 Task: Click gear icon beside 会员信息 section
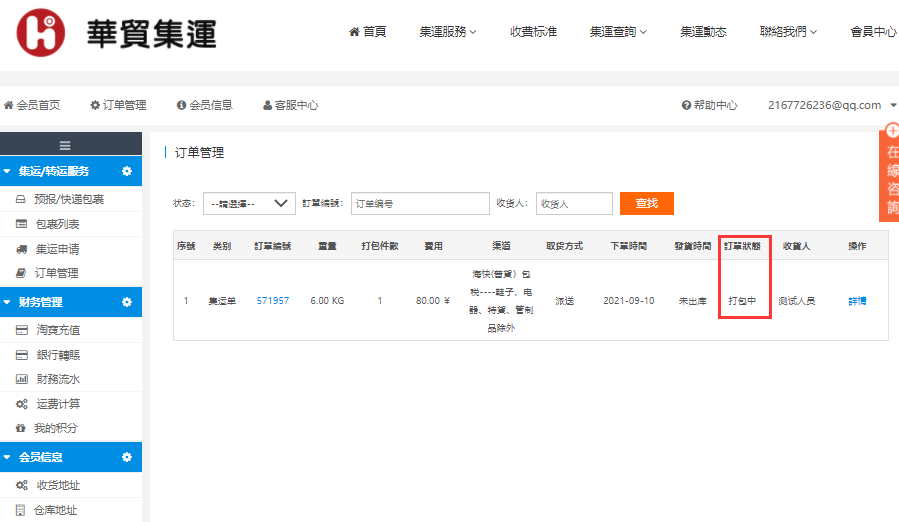(127, 457)
